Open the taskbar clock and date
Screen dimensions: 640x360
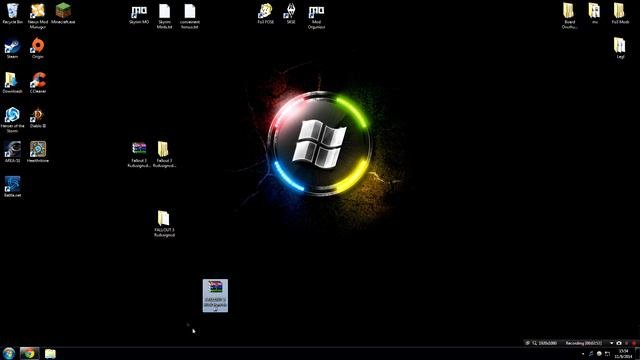coord(623,353)
